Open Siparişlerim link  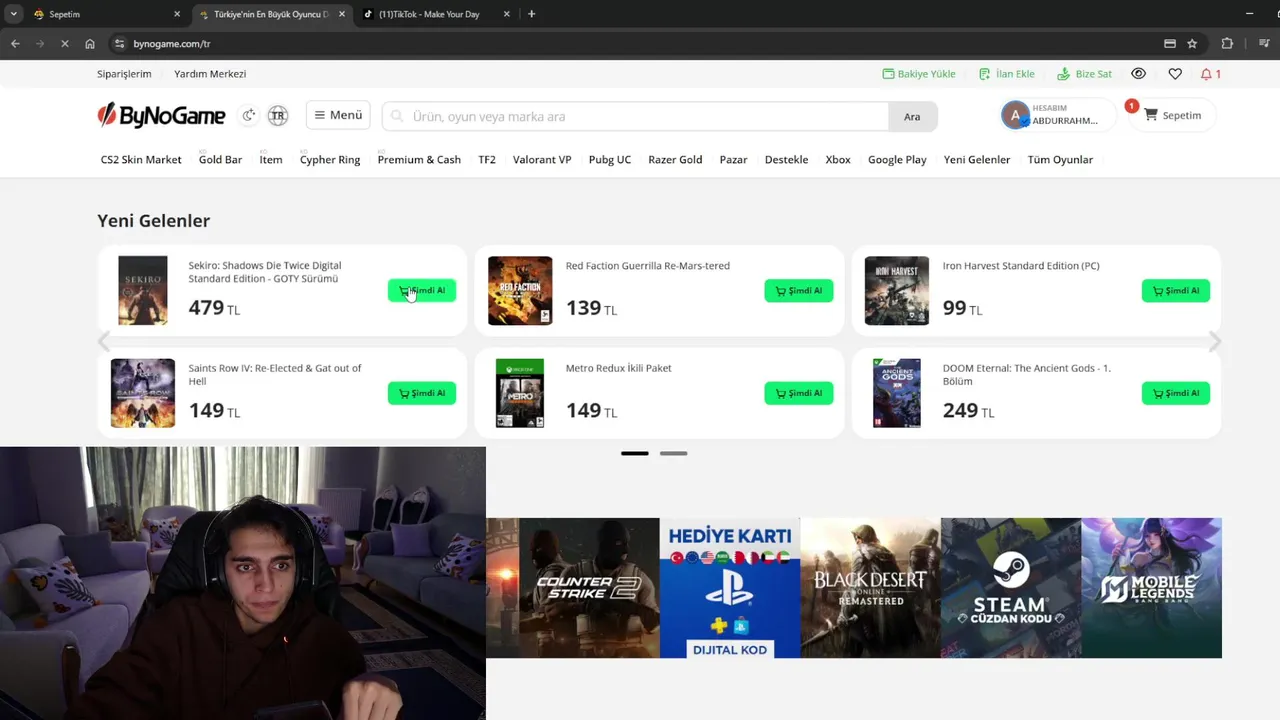click(x=124, y=74)
